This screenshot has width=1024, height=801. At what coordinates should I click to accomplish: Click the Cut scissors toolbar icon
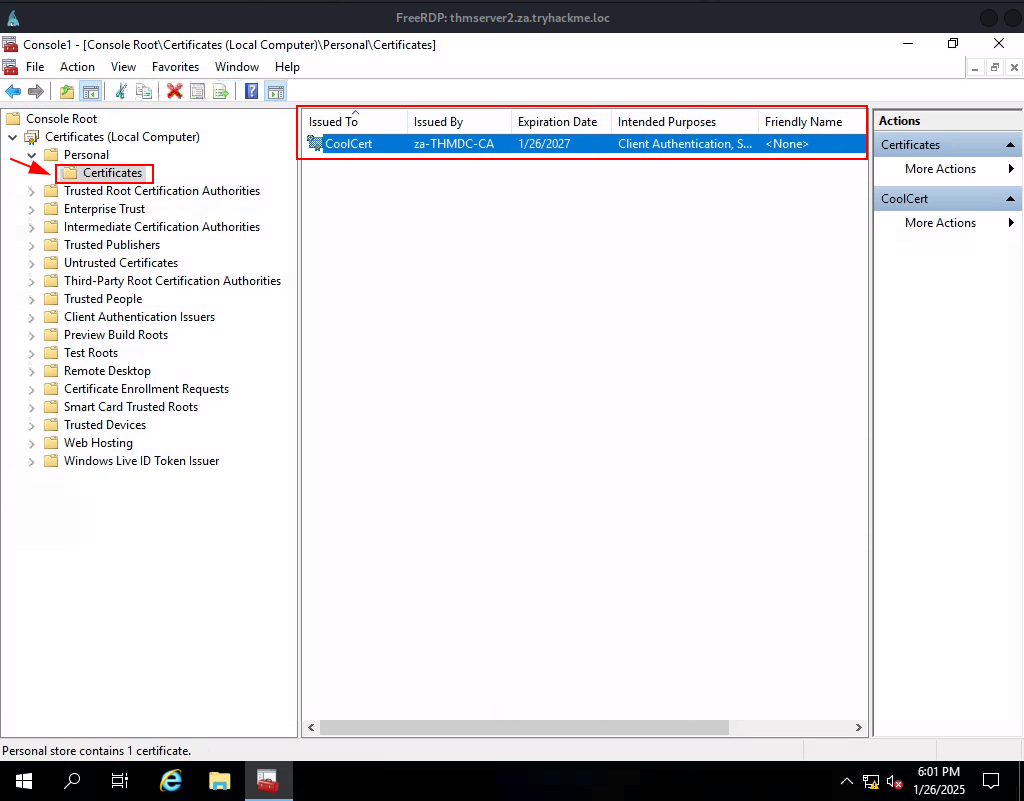point(121,91)
